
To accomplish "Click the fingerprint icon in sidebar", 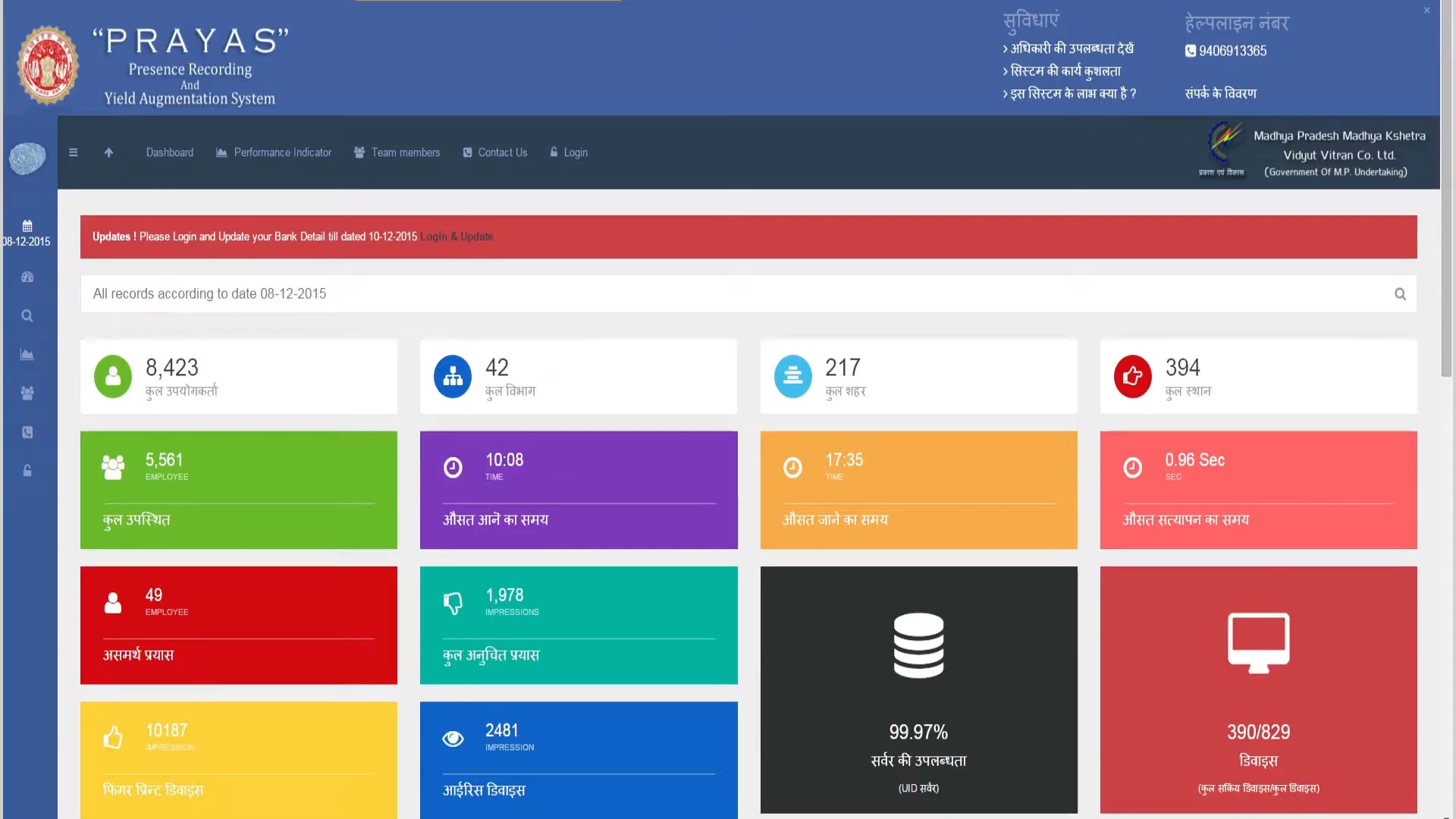I will point(27,158).
